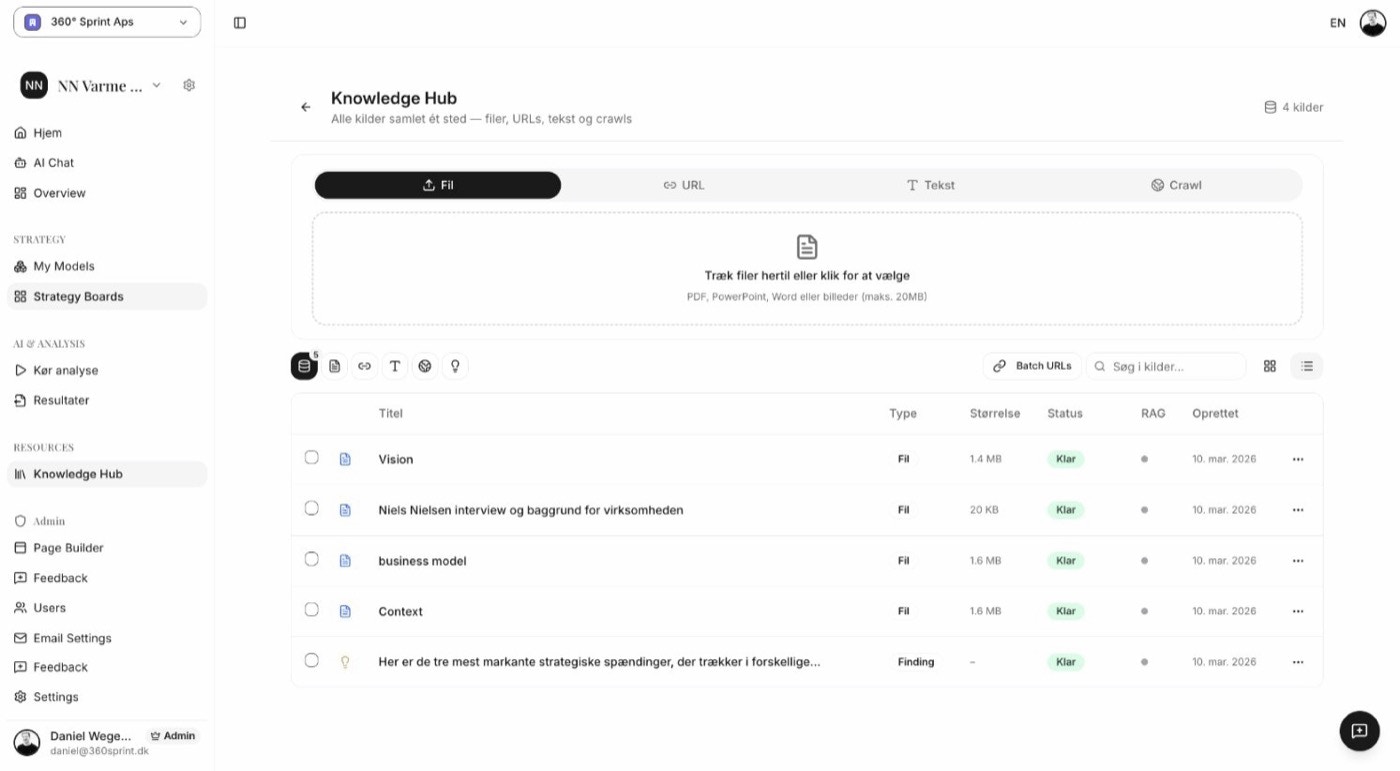Open the Tekst tab
Screen dimensions: 1400x771
point(930,185)
